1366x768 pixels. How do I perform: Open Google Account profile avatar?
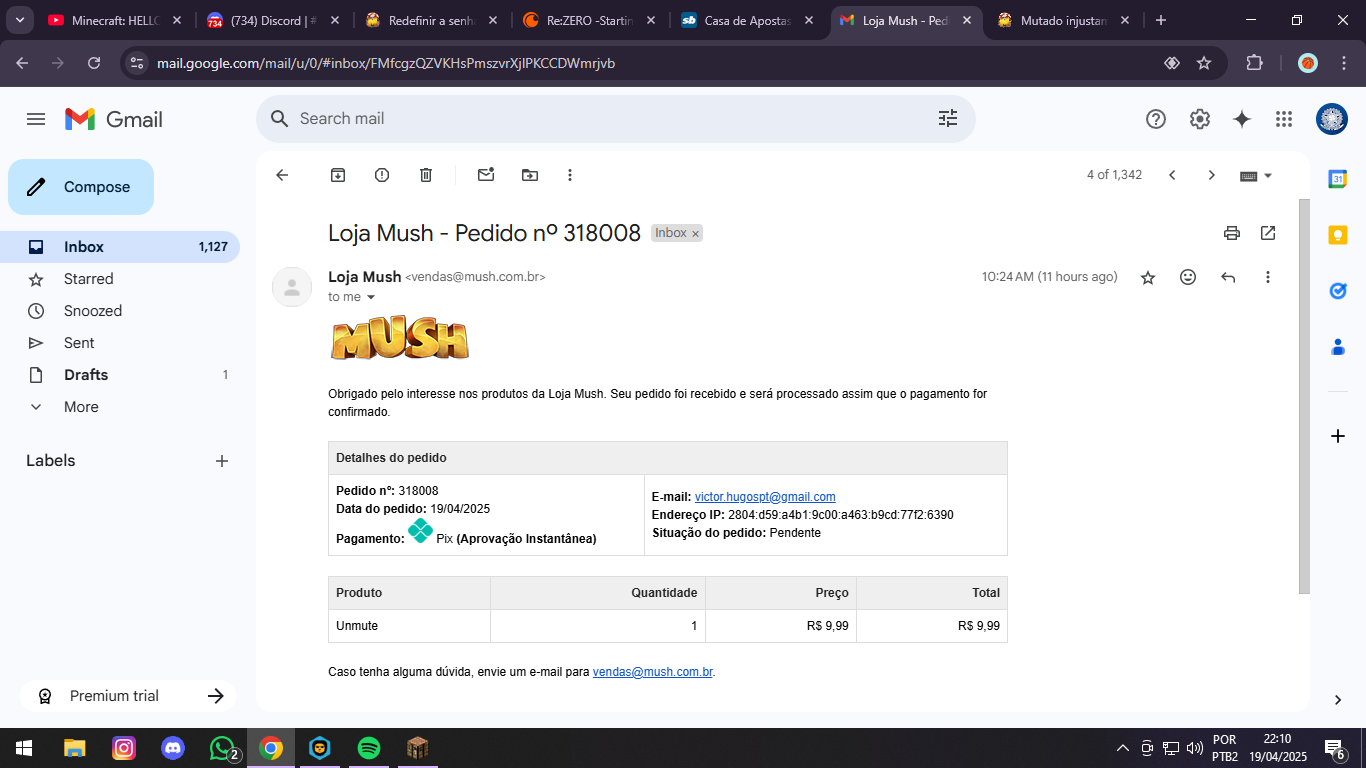tap(1332, 119)
